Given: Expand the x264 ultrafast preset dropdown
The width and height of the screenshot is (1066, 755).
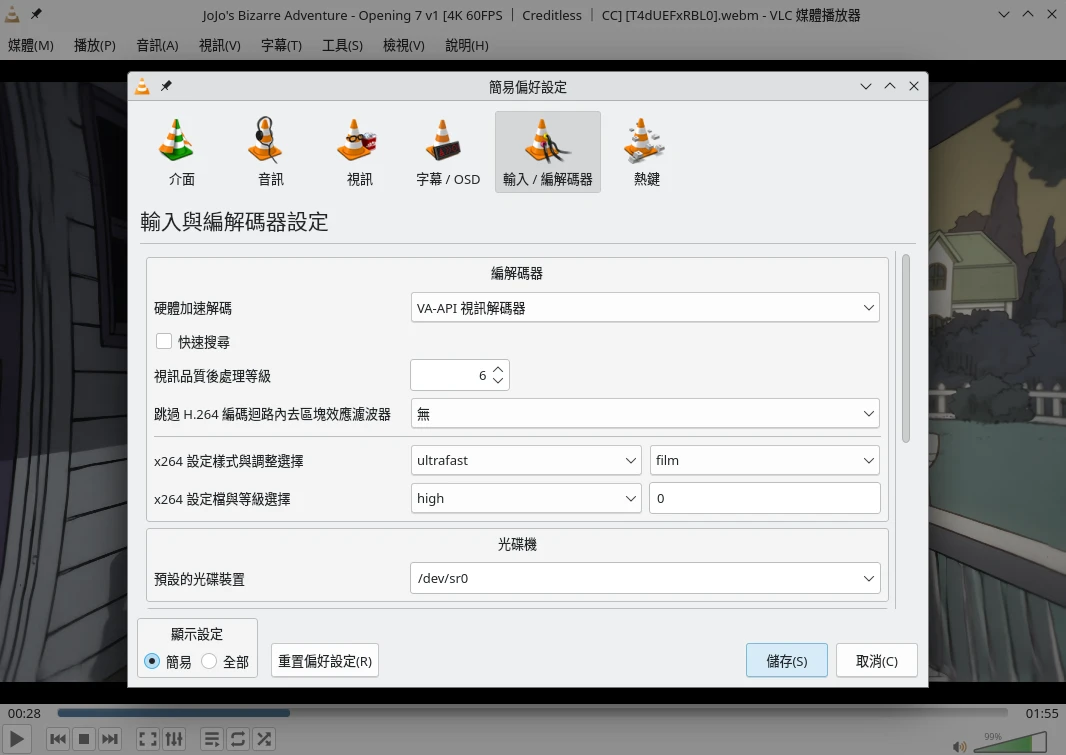Looking at the screenshot, I should tap(526, 460).
